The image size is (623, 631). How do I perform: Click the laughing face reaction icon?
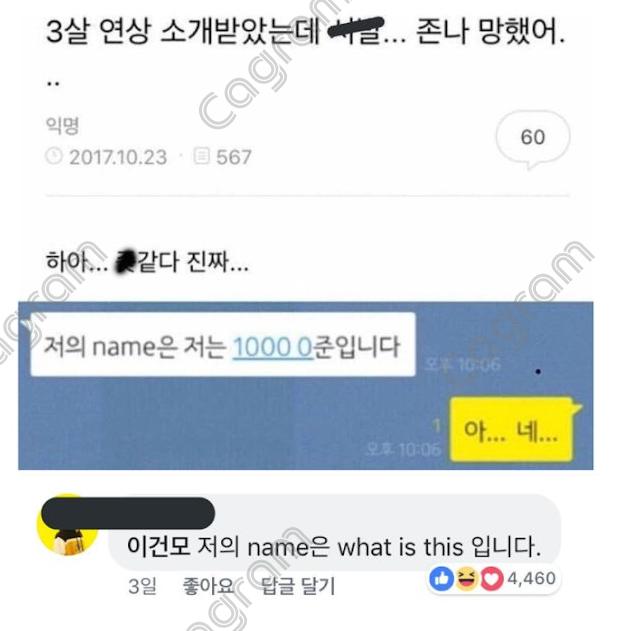467,579
